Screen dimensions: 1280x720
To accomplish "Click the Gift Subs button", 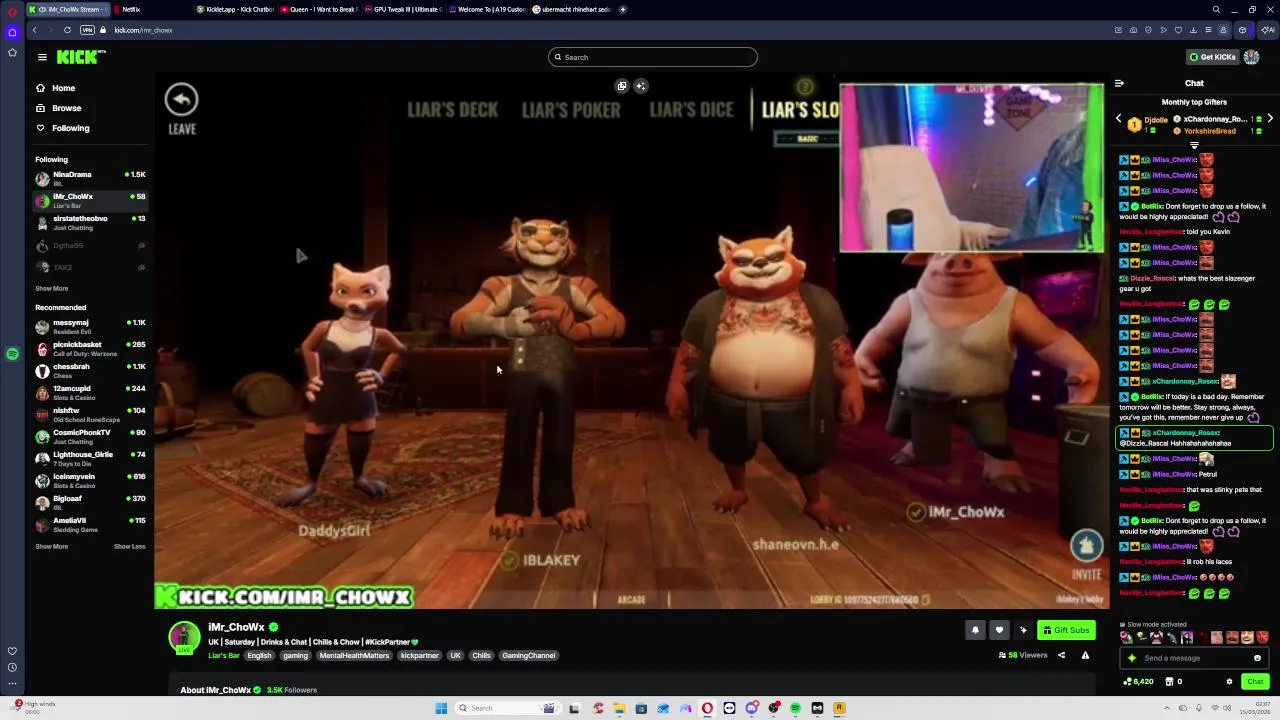I will coord(1066,630).
